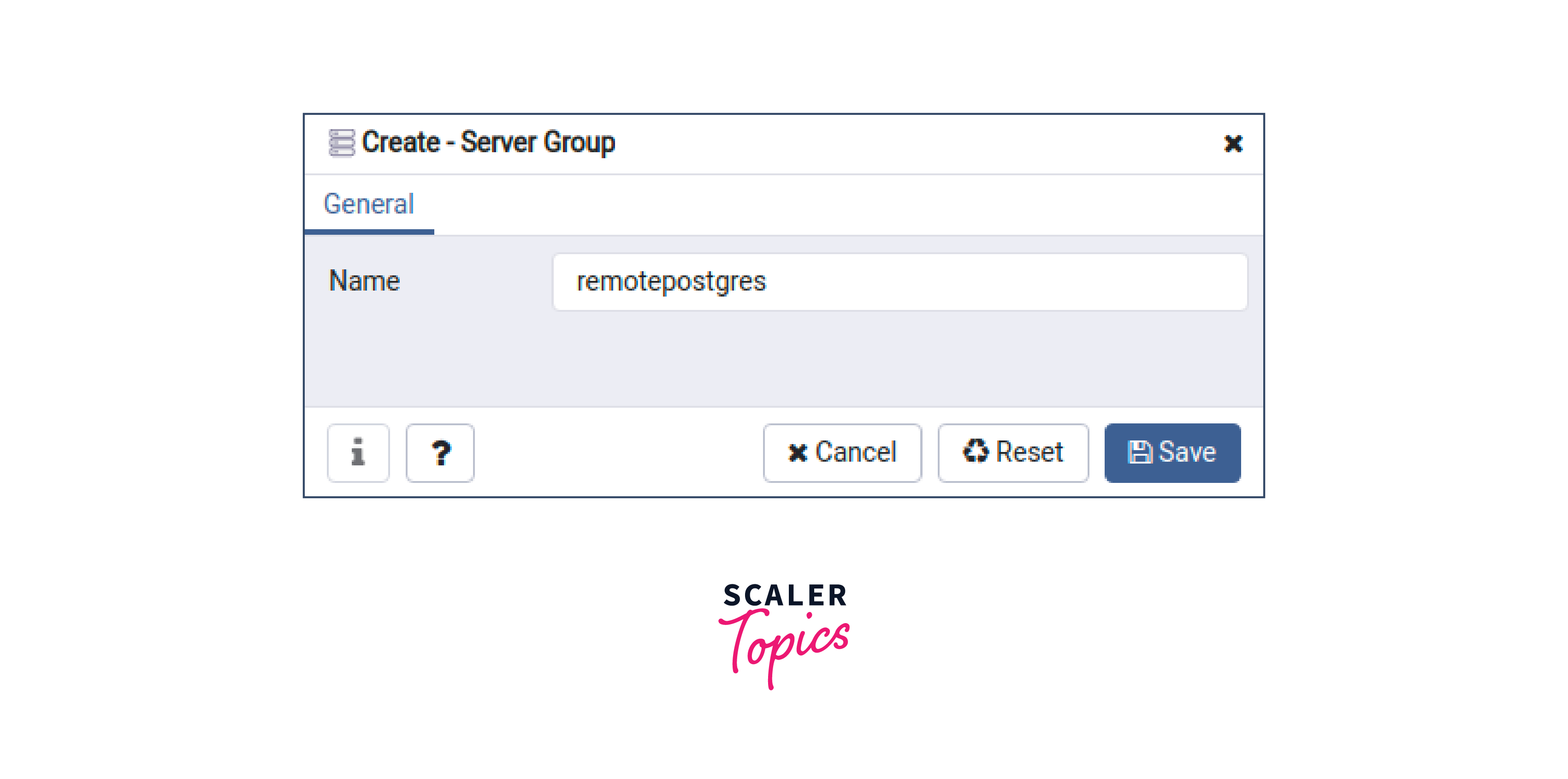
Task: Click the 'SCALER' wordmark text
Action: (785, 595)
